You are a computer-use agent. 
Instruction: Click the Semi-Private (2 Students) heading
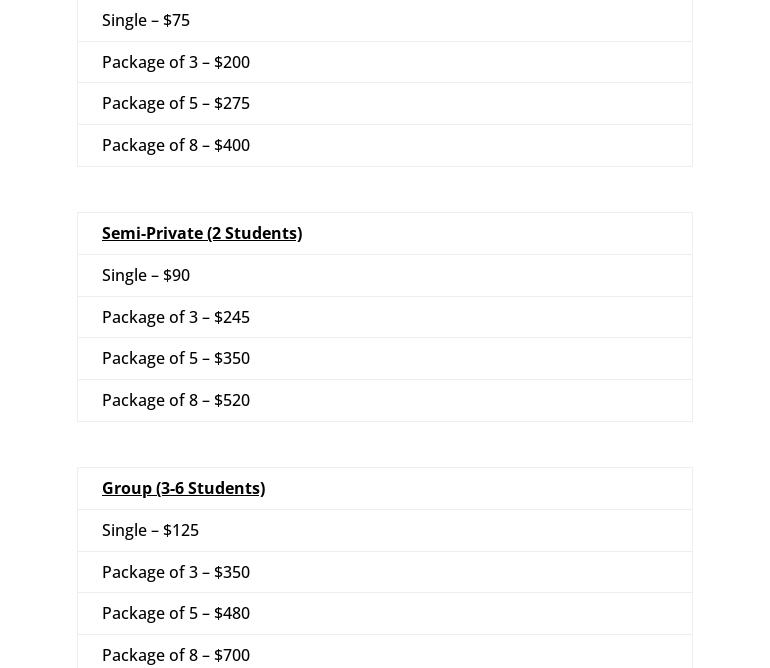pos(202,233)
